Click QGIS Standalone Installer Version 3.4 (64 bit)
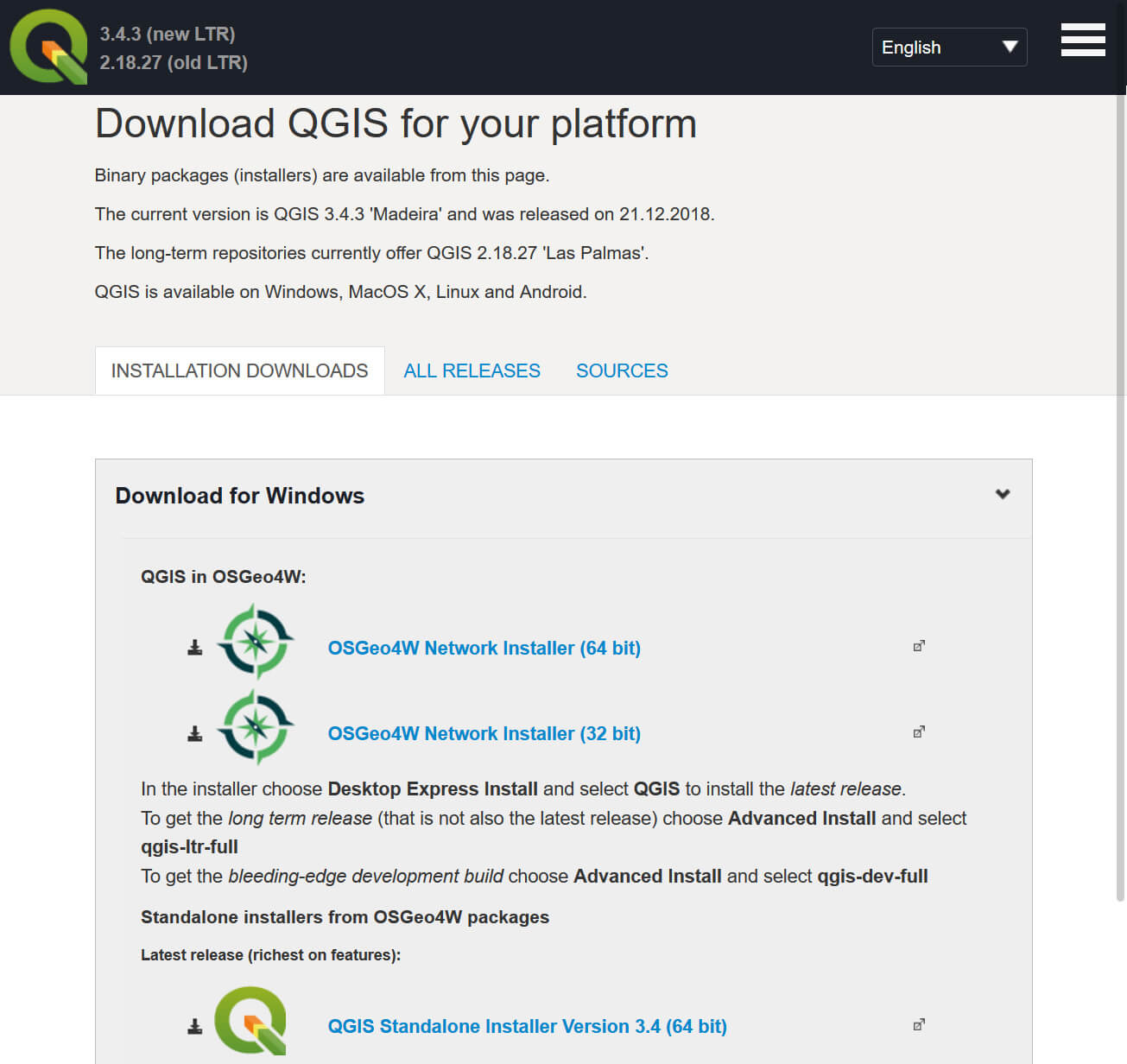 coord(527,1026)
